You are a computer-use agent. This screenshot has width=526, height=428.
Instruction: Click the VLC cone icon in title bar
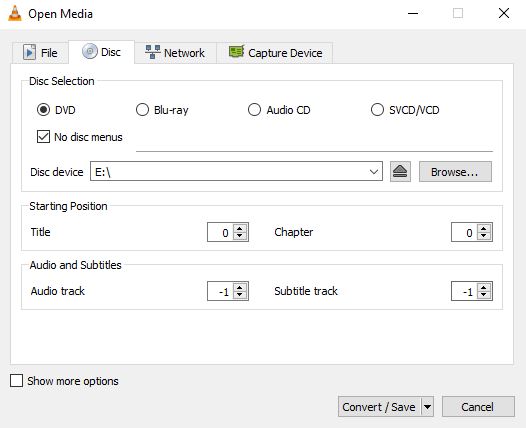14,14
